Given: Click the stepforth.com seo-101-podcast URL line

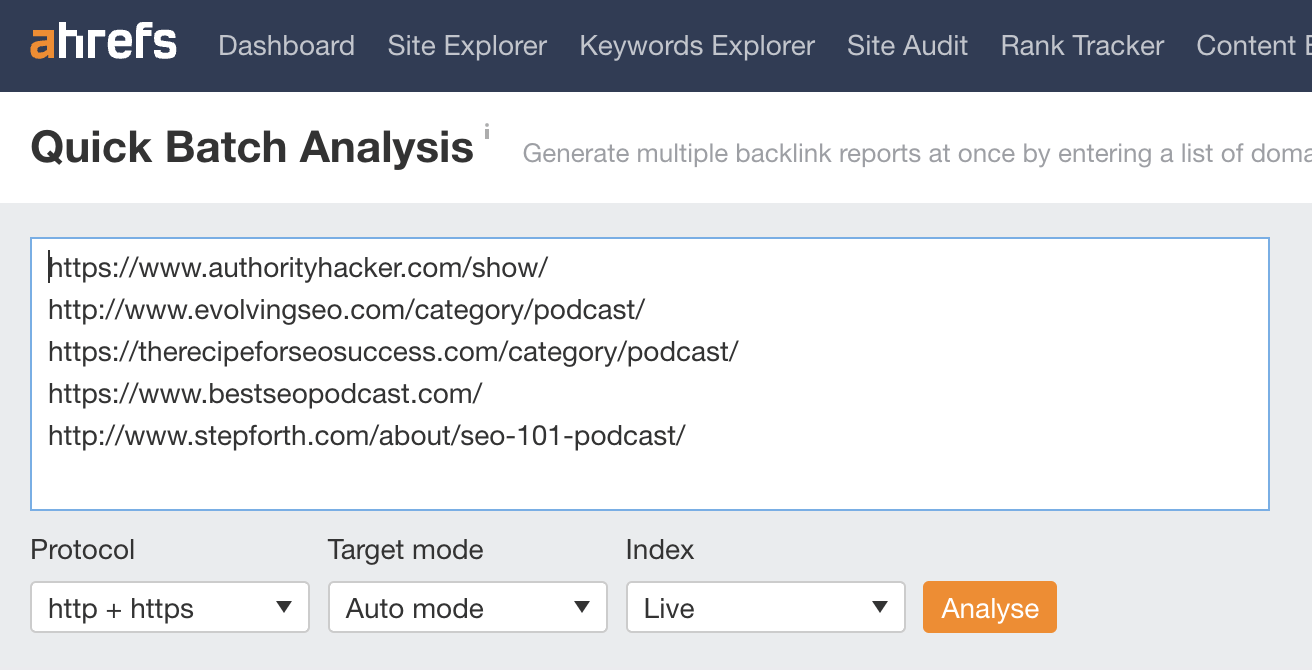Looking at the screenshot, I should (366, 436).
